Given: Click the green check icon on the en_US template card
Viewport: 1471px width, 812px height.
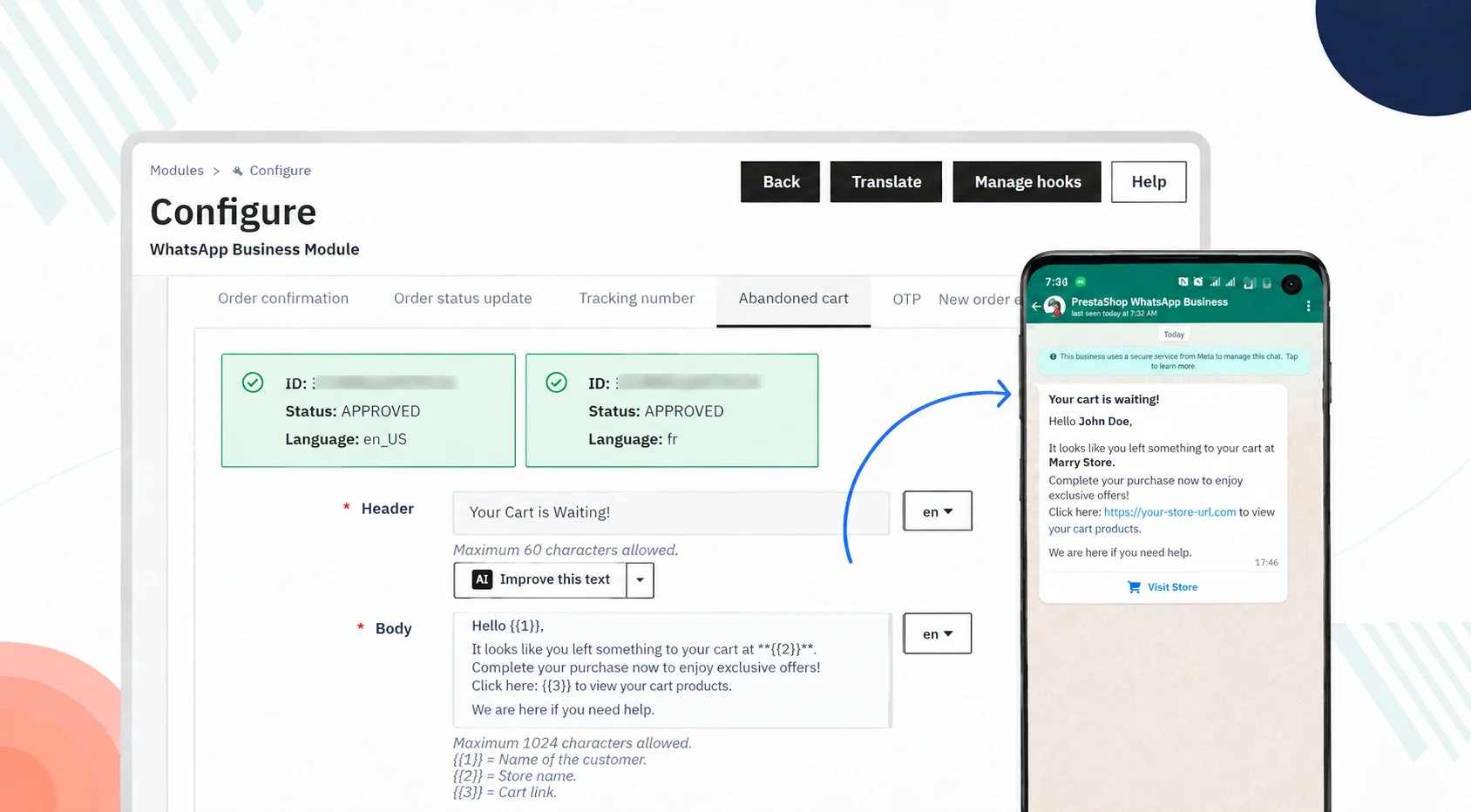Looking at the screenshot, I should tap(253, 382).
